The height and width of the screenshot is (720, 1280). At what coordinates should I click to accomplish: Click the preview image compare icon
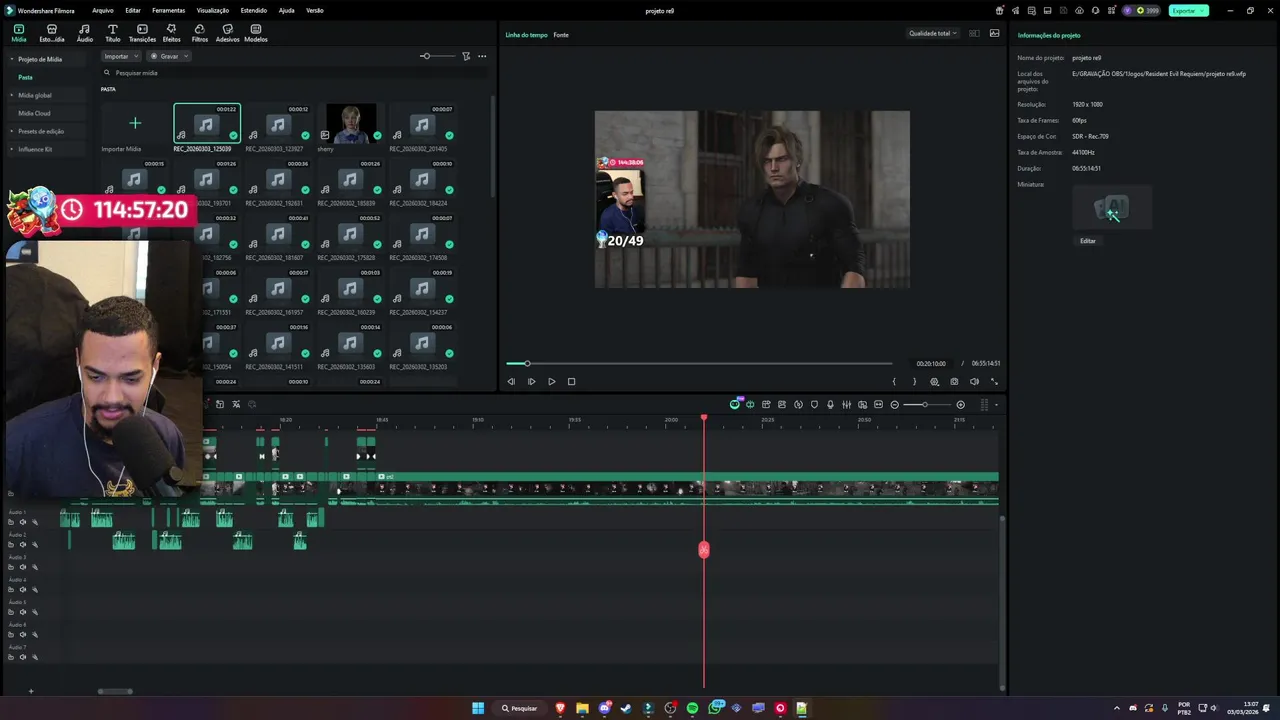click(x=994, y=33)
